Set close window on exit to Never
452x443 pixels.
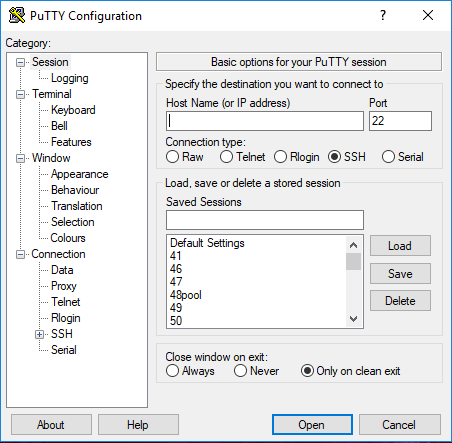pyautogui.click(x=240, y=371)
